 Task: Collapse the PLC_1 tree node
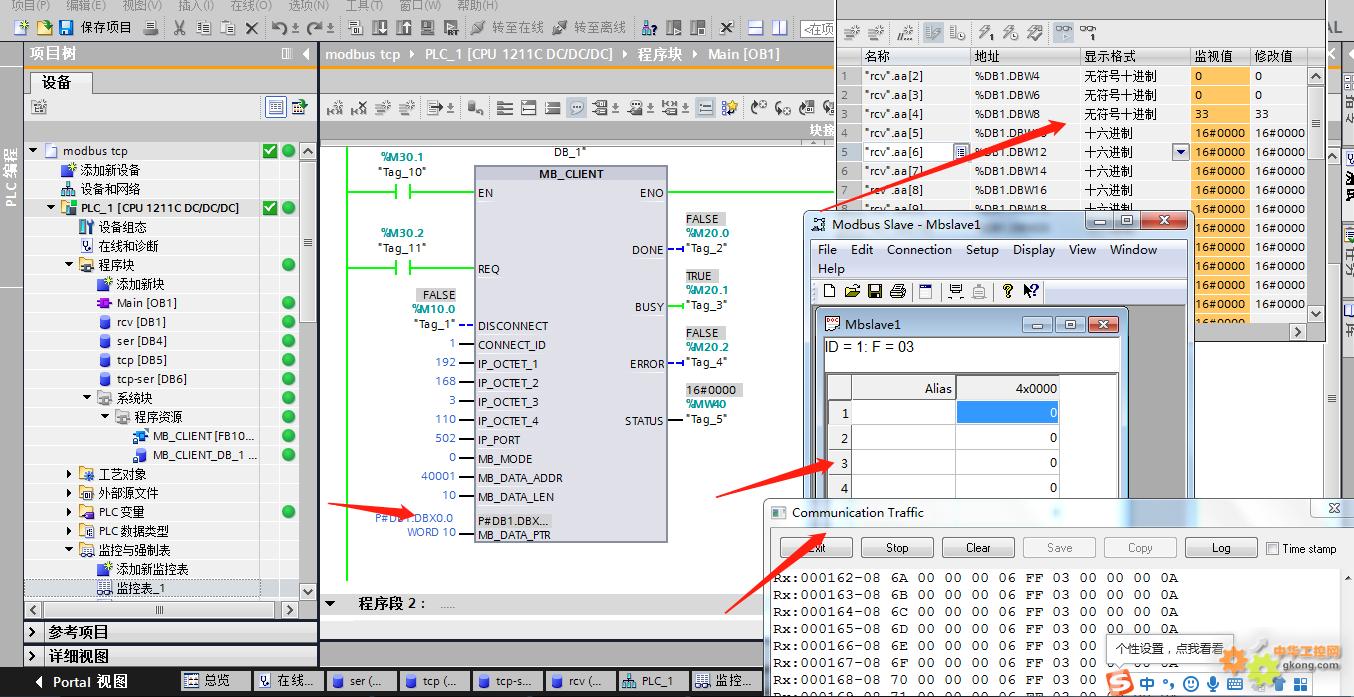52,208
